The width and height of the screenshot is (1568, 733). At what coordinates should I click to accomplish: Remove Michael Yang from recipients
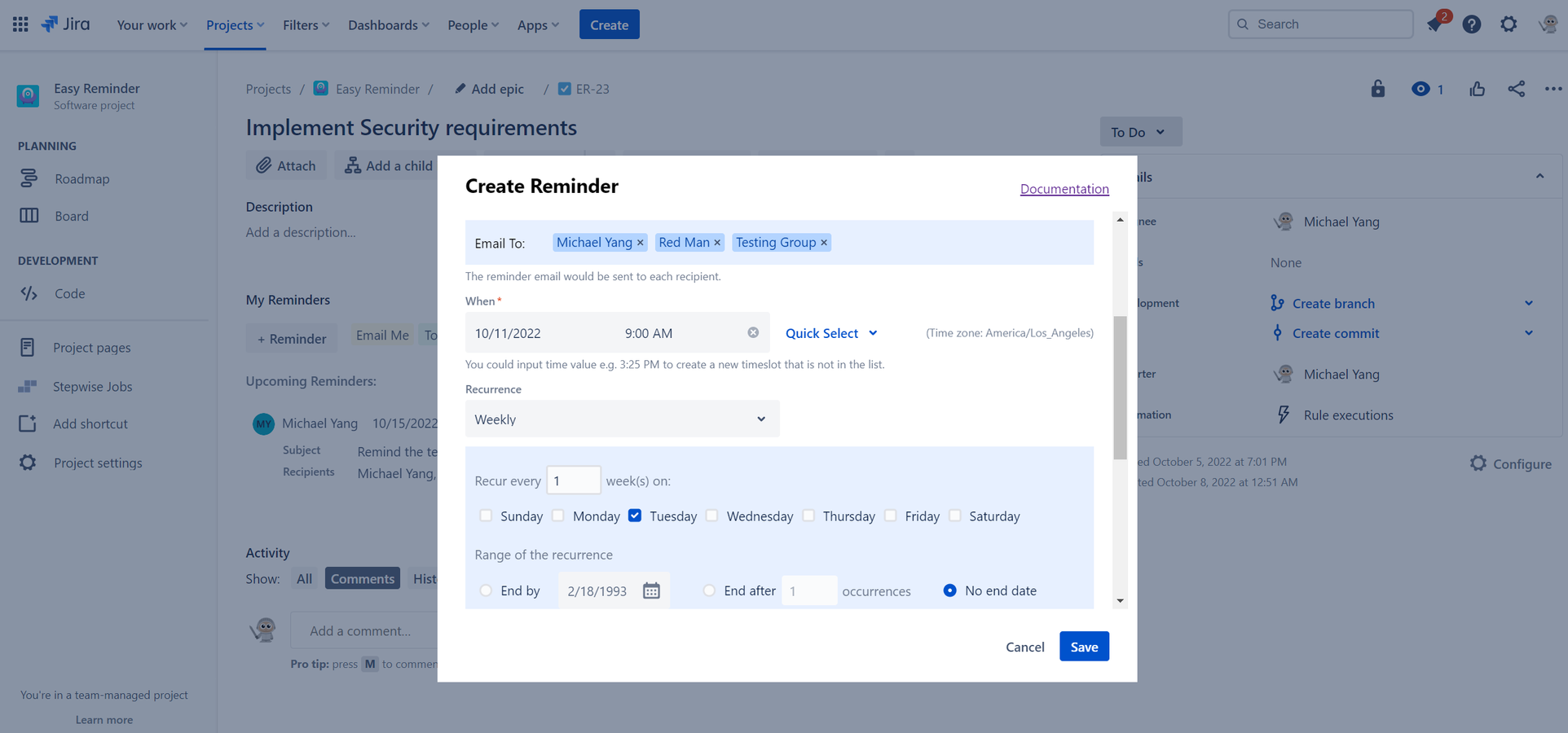point(640,243)
